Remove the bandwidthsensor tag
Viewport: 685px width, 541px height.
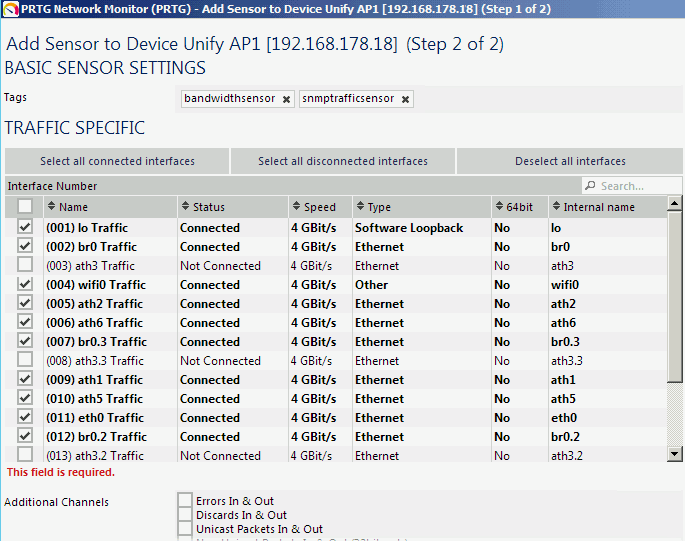(x=287, y=99)
